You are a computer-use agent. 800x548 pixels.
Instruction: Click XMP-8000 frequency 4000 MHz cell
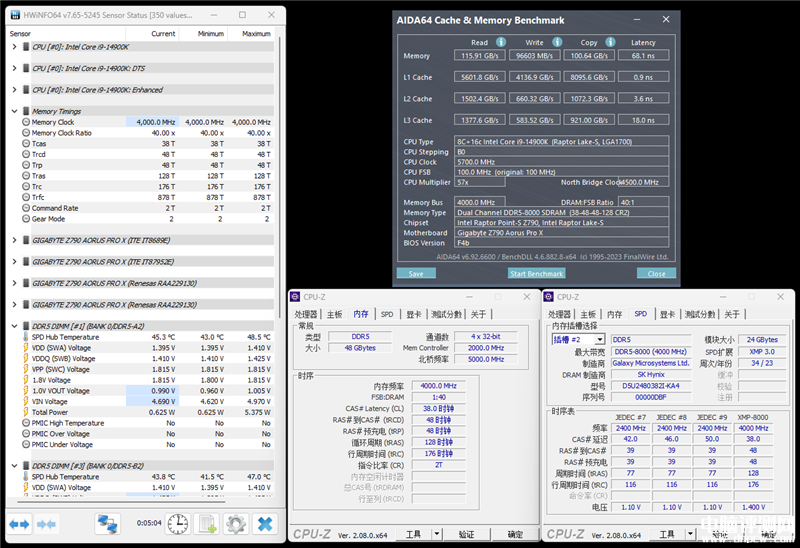753,428
